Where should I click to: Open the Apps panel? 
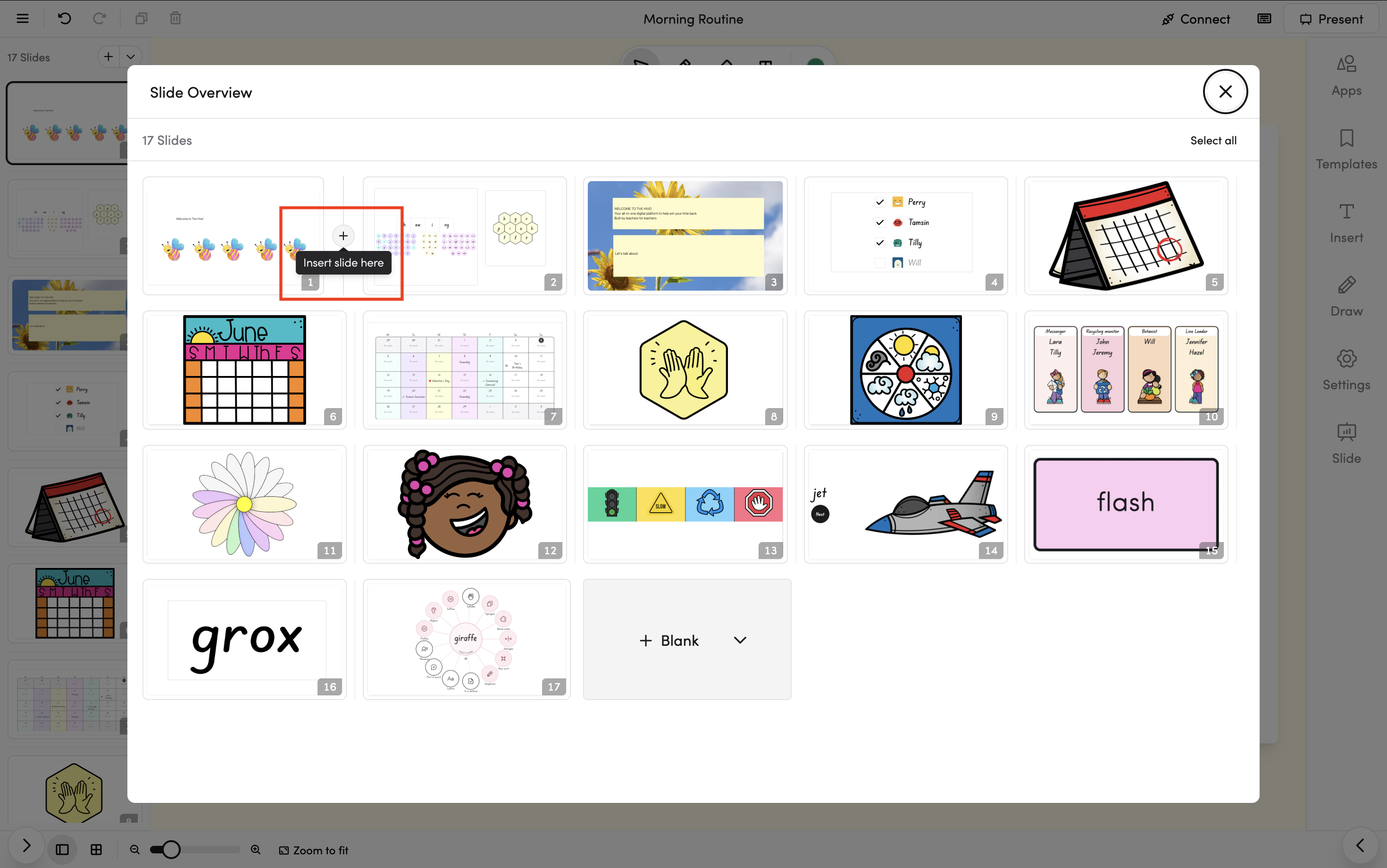(x=1345, y=75)
